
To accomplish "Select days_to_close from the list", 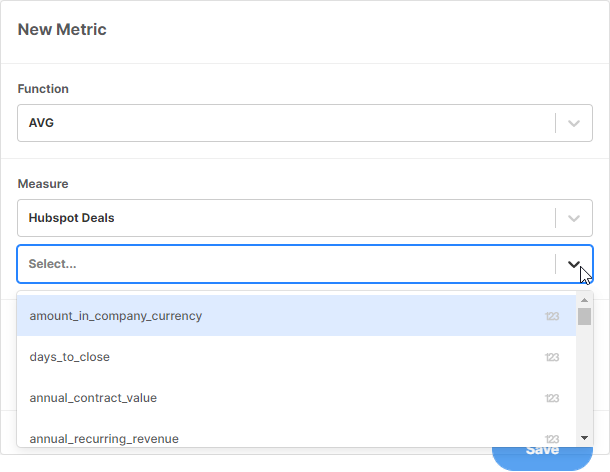I will pos(70,357).
